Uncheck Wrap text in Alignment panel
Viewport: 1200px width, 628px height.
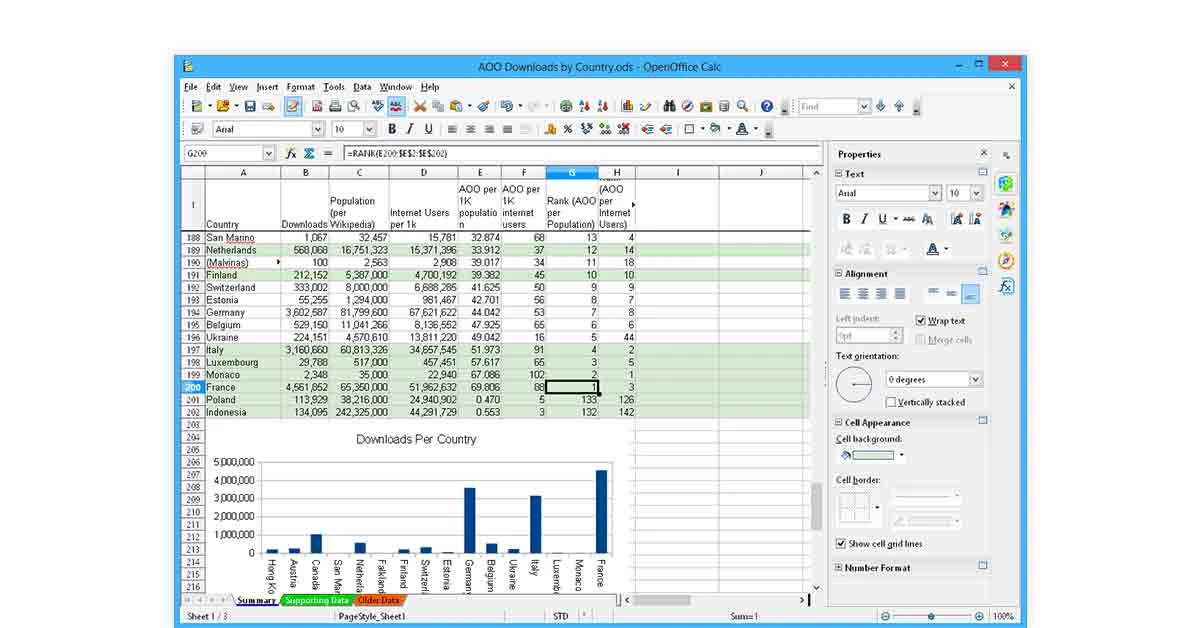coord(921,321)
